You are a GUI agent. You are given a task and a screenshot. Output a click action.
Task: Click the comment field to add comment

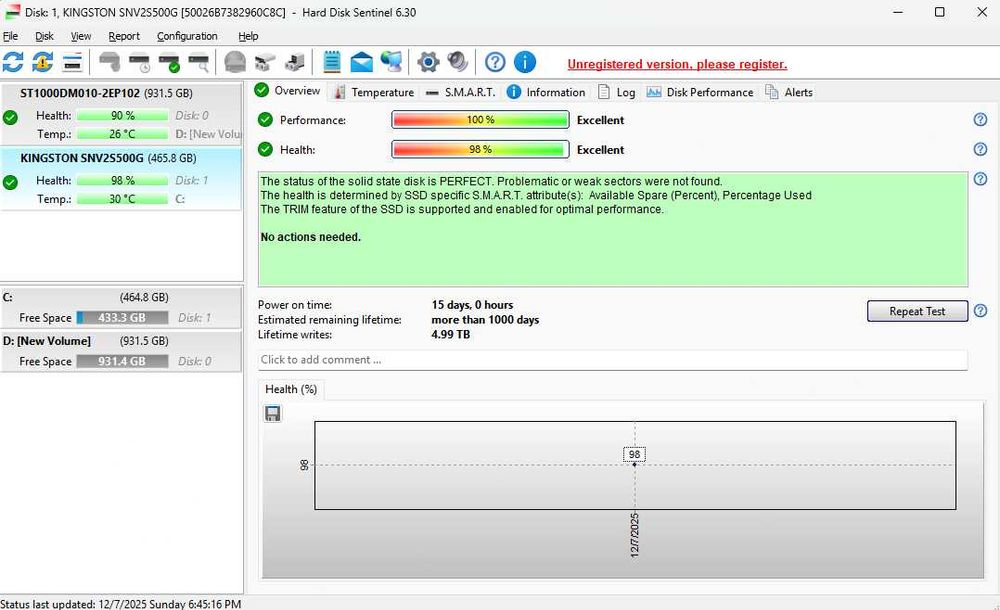612,360
